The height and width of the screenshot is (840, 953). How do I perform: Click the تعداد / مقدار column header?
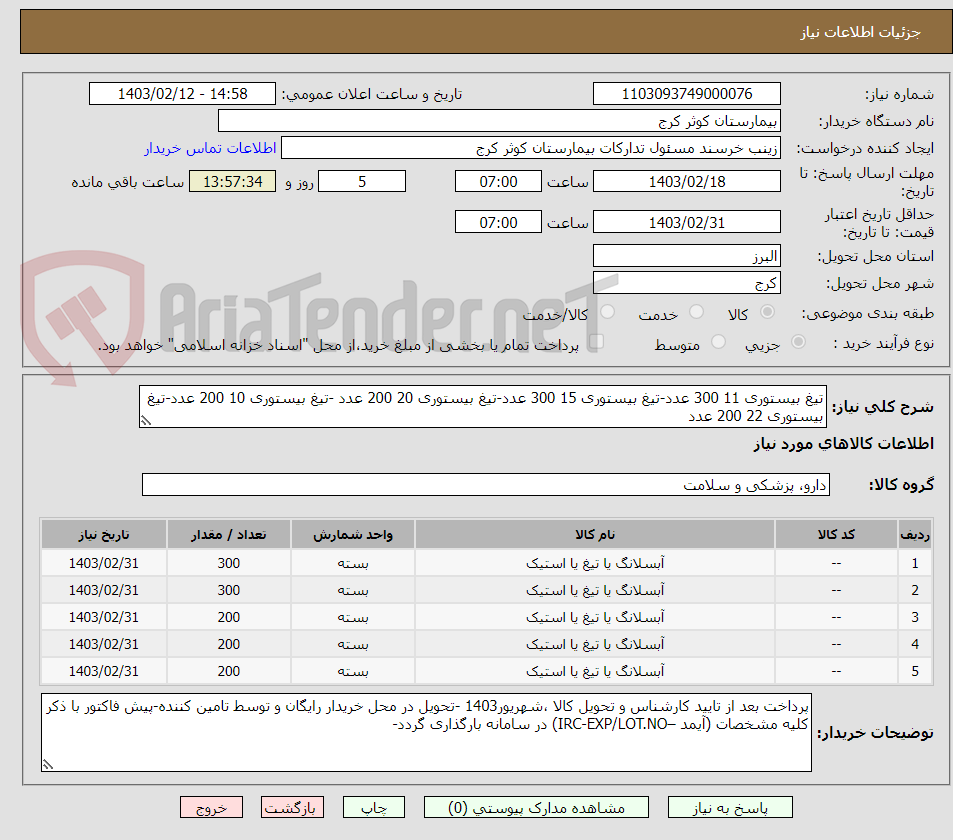pos(229,534)
